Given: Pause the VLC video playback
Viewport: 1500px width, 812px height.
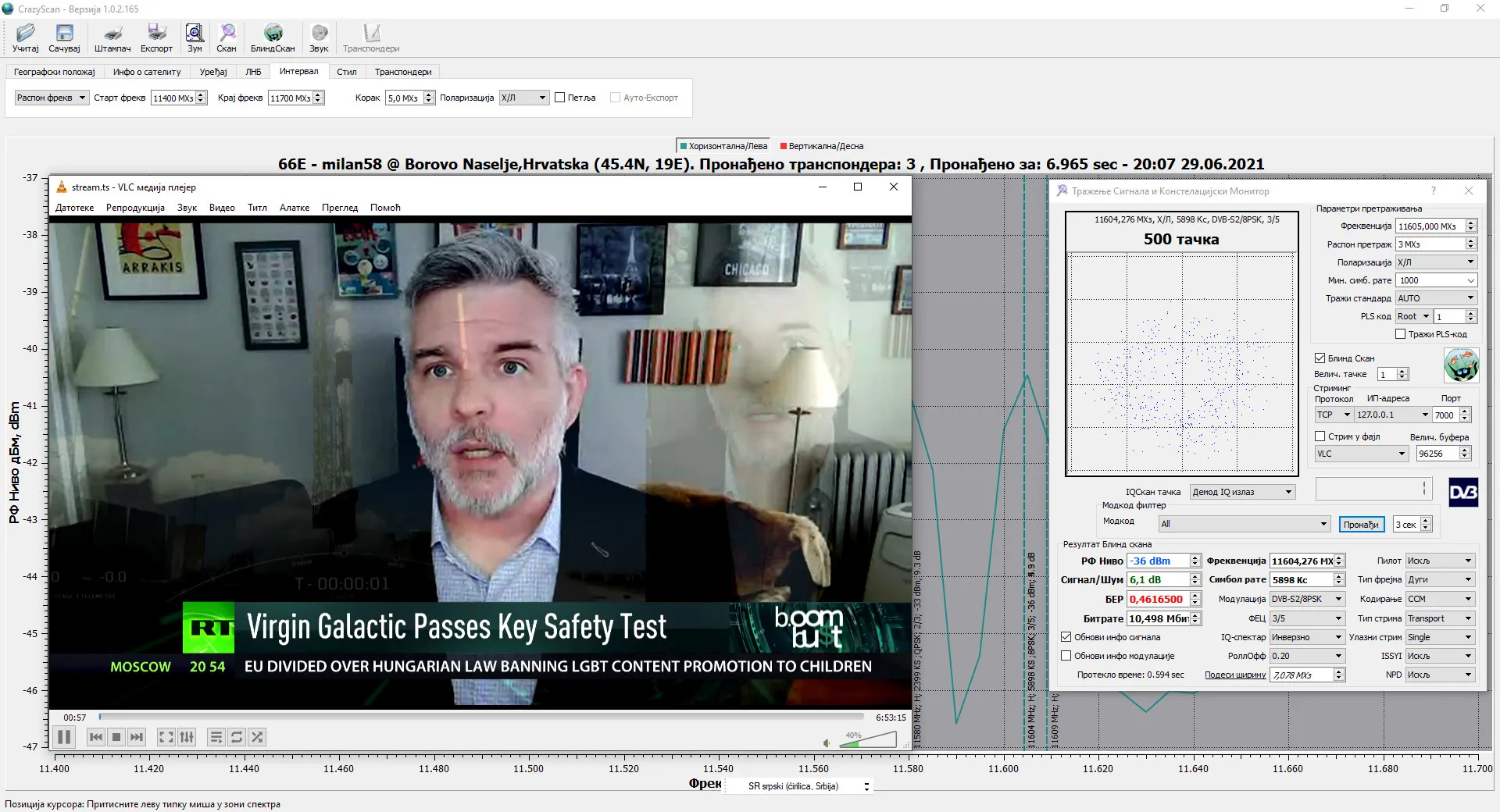Looking at the screenshot, I should pyautogui.click(x=64, y=737).
